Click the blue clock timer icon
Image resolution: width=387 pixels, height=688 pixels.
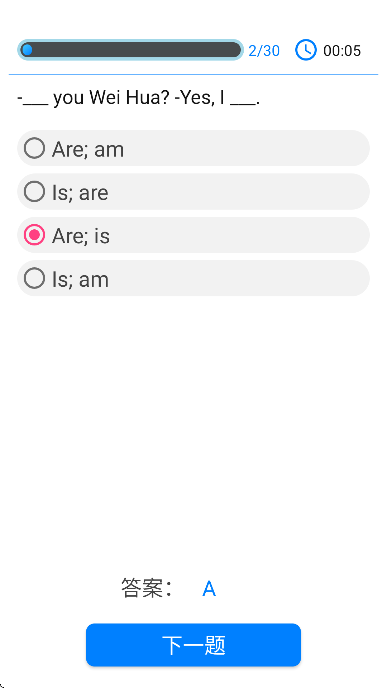click(305, 50)
